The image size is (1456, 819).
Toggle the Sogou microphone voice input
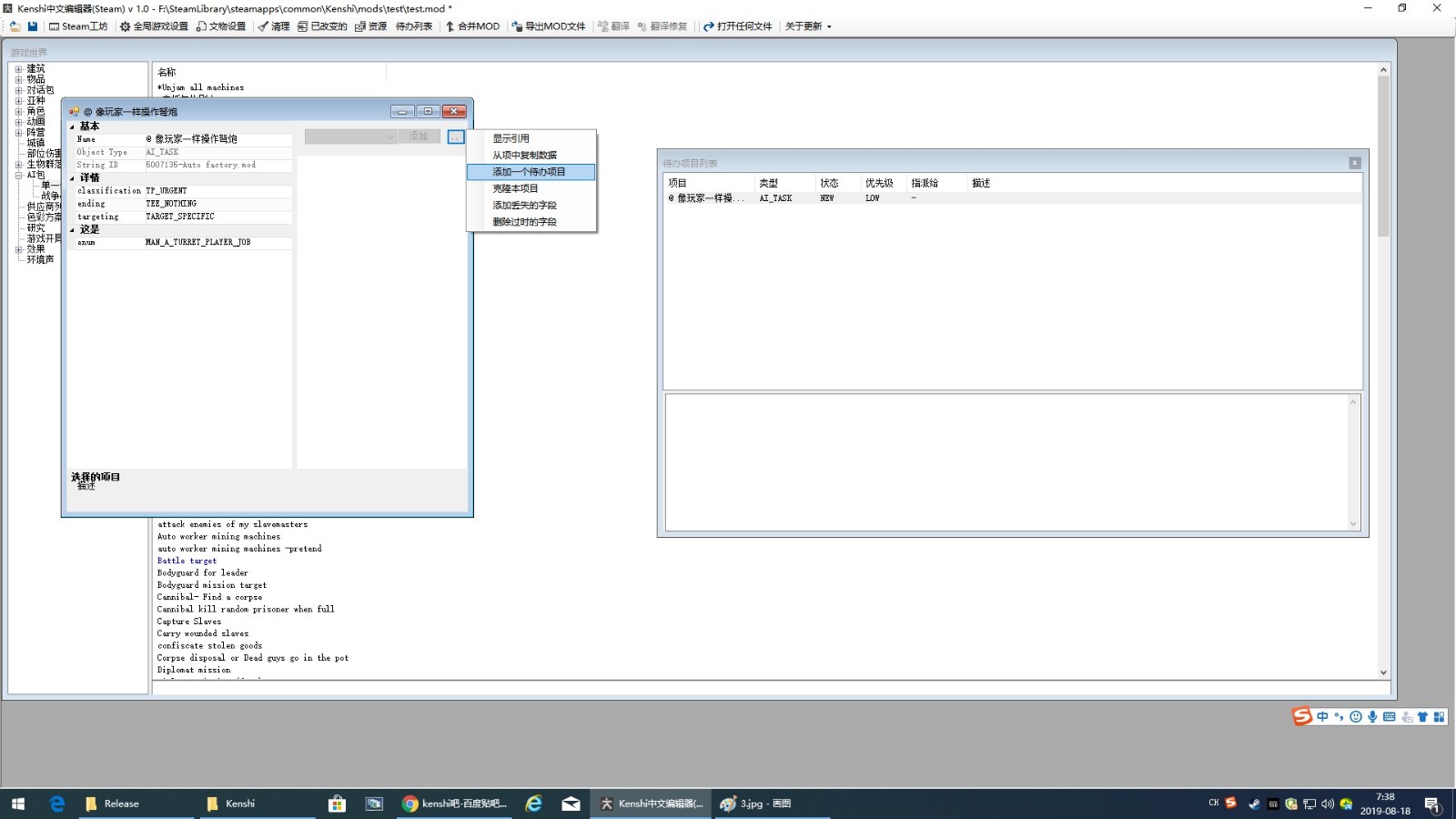click(1372, 717)
